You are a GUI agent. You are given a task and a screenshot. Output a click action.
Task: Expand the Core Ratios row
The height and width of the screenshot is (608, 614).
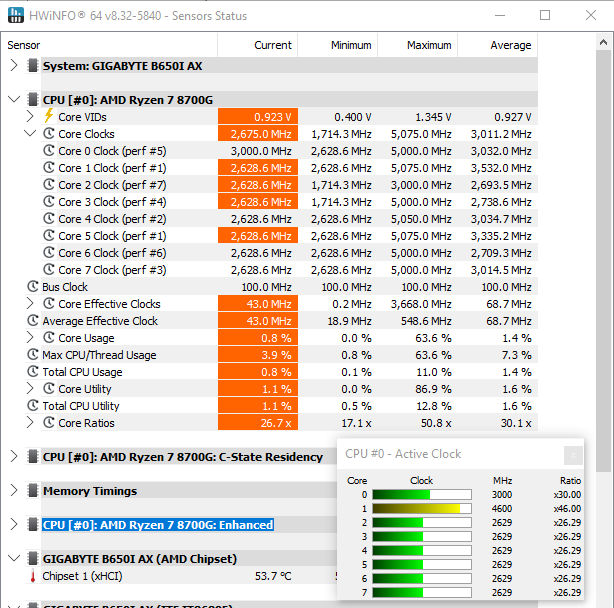tap(30, 422)
